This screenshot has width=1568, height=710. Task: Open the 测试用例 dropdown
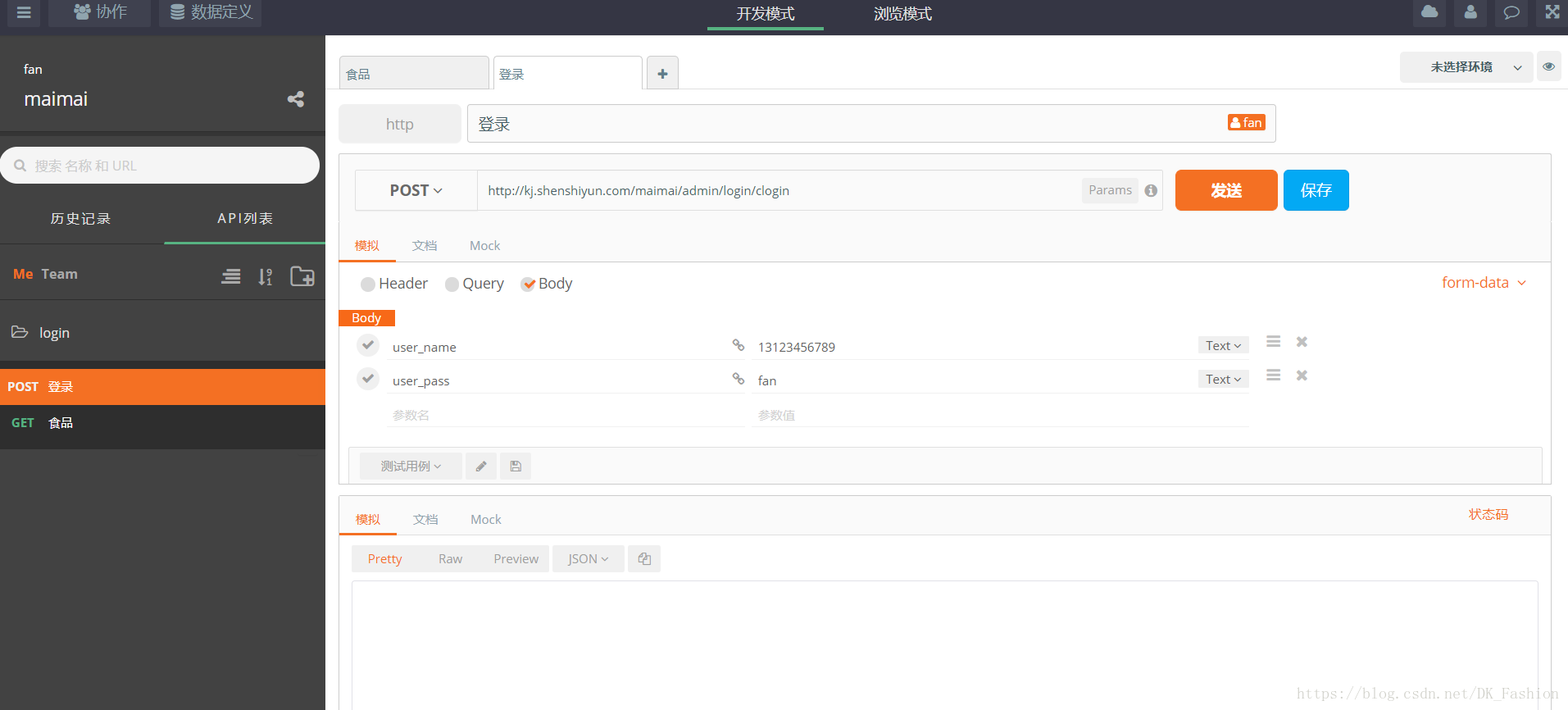(x=411, y=466)
